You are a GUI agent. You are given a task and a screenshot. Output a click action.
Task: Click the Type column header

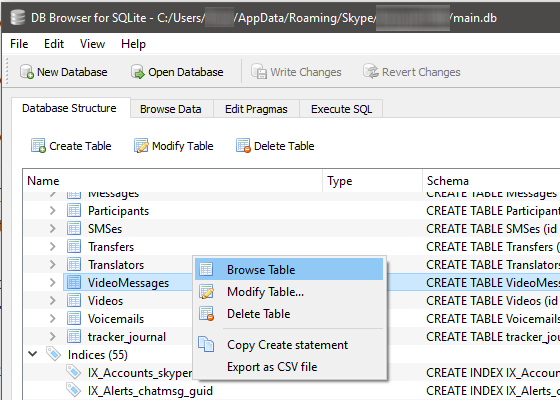click(372, 181)
